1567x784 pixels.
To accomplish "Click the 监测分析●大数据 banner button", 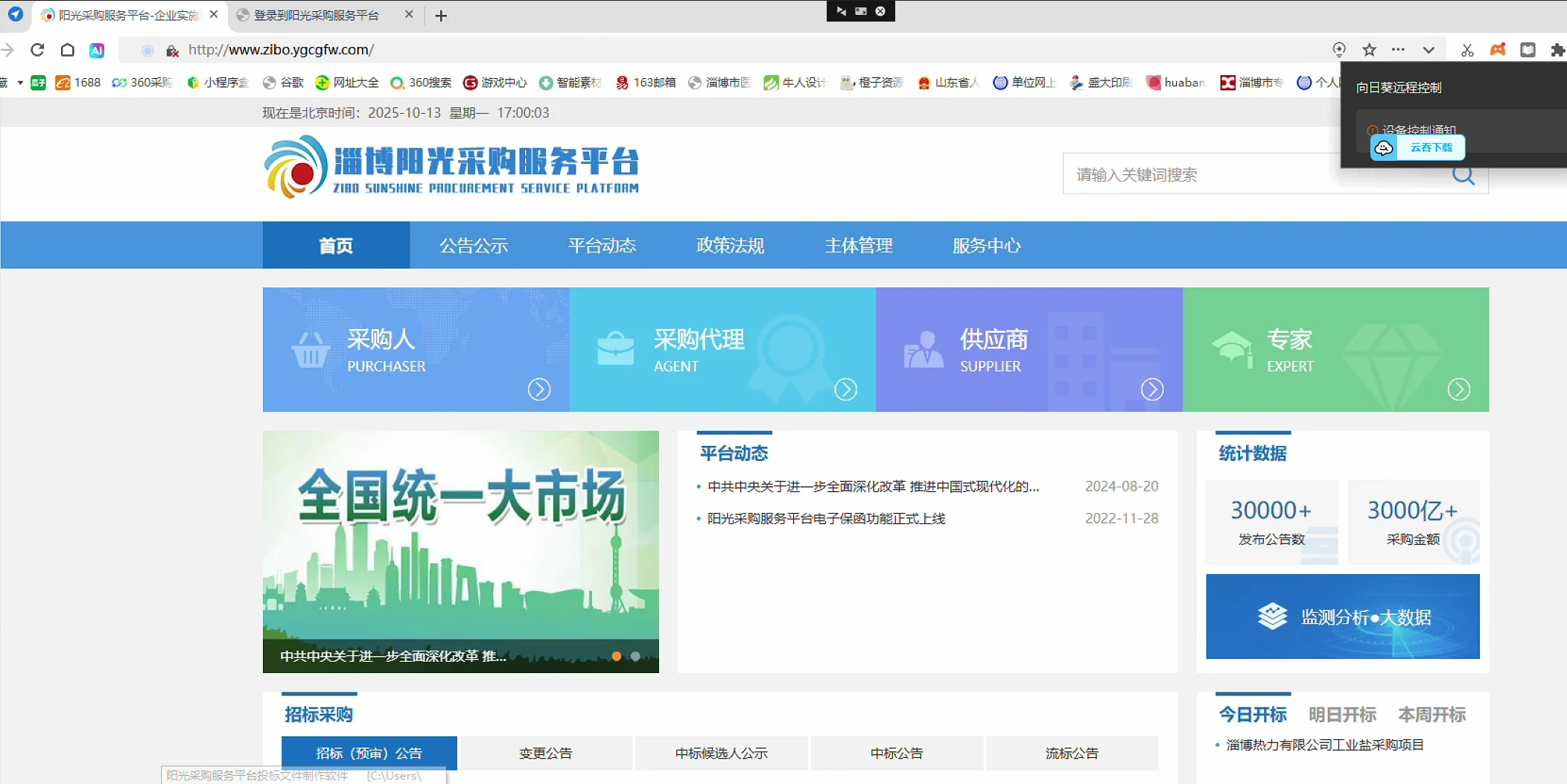I will pos(1343,616).
